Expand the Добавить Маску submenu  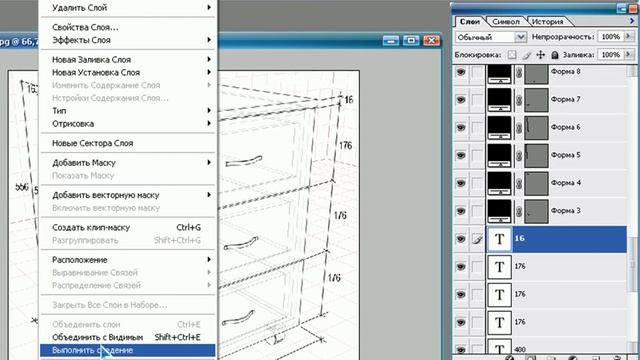[x=209, y=162]
